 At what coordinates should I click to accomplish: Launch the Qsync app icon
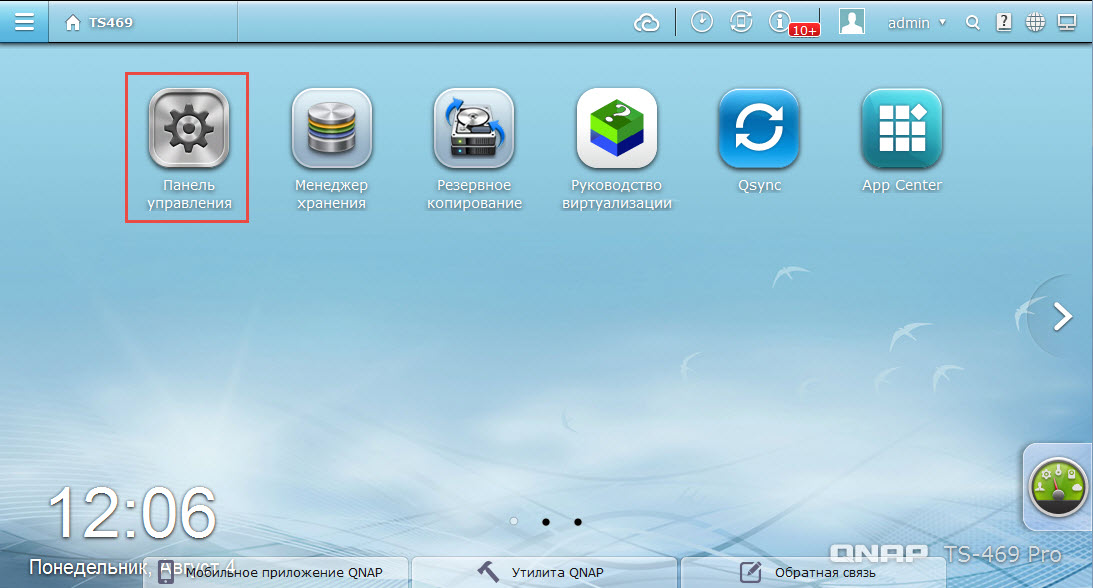tap(759, 128)
